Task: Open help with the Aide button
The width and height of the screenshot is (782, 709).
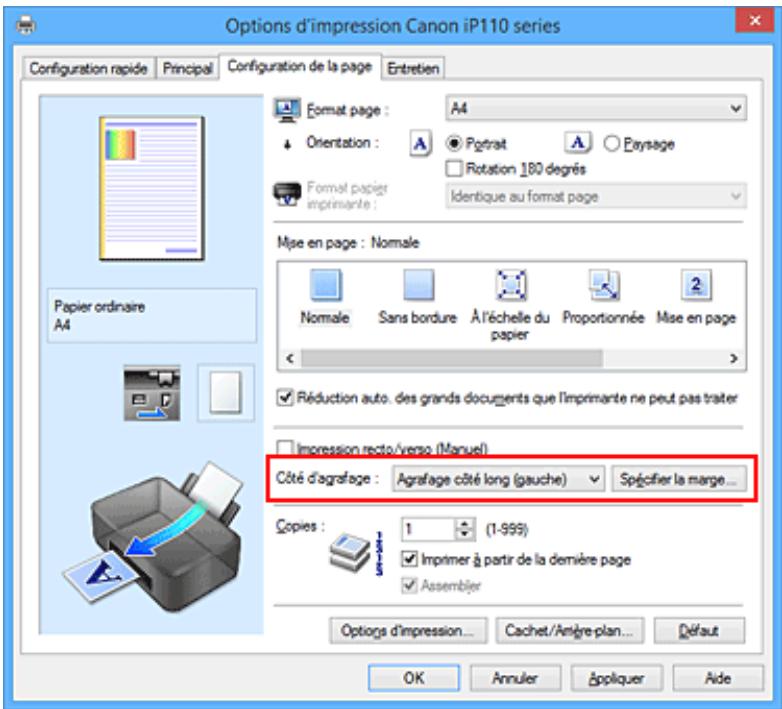Action: point(718,678)
